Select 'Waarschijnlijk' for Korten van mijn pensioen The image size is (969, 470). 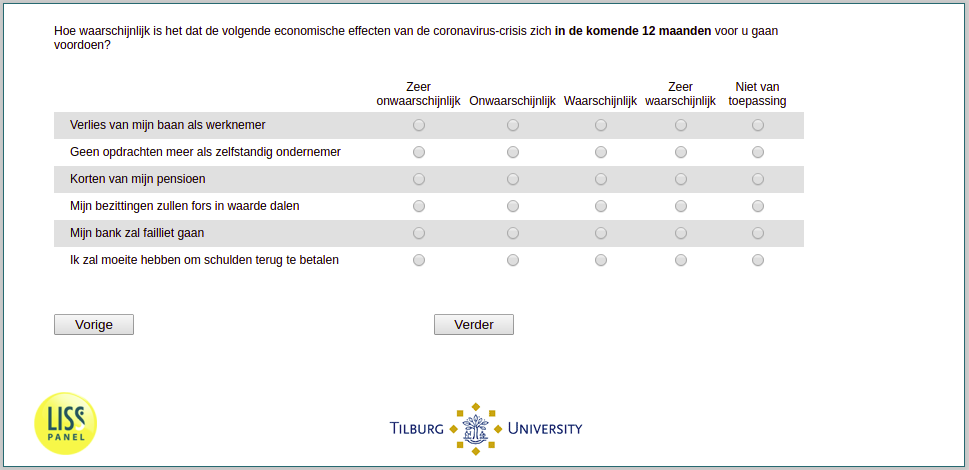[x=601, y=179]
